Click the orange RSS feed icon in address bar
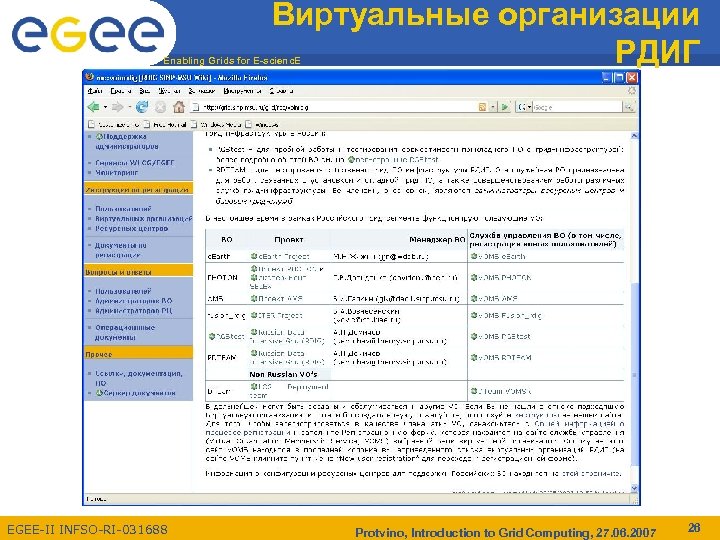Screen dimensions: 720x540 click(x=482, y=107)
